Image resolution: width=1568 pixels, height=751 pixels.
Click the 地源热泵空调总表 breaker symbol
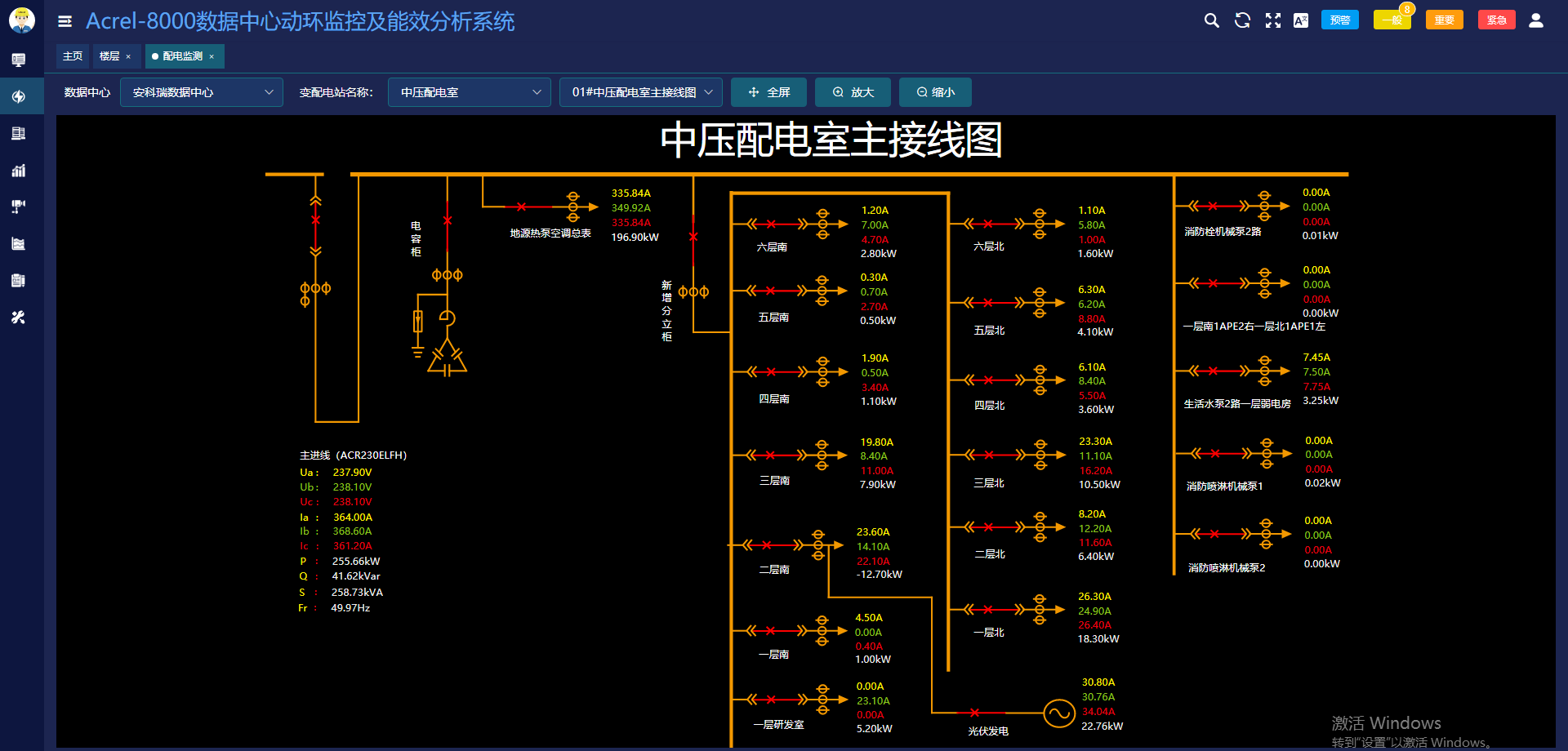521,207
